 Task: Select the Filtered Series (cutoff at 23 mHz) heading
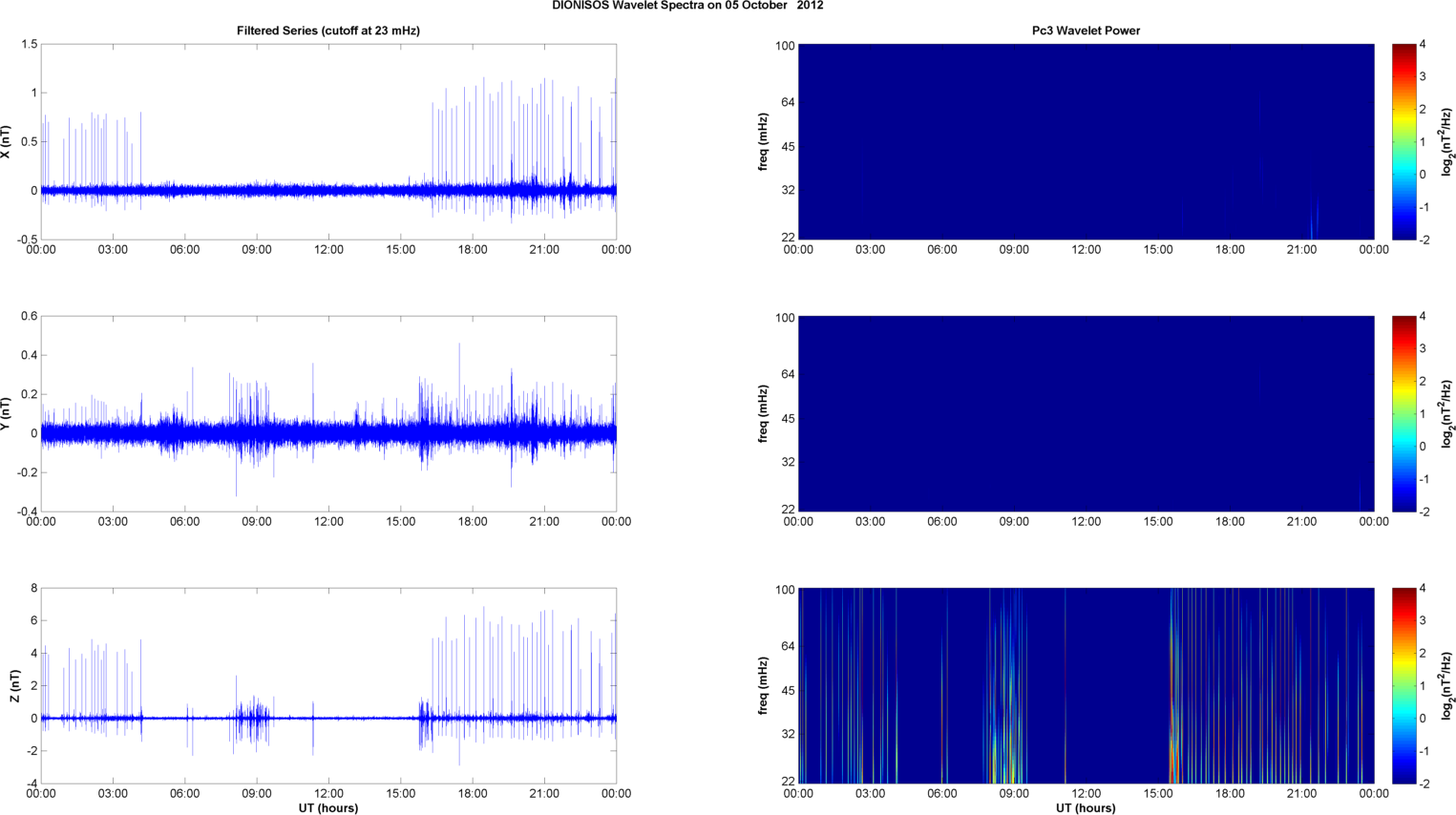pos(328,31)
